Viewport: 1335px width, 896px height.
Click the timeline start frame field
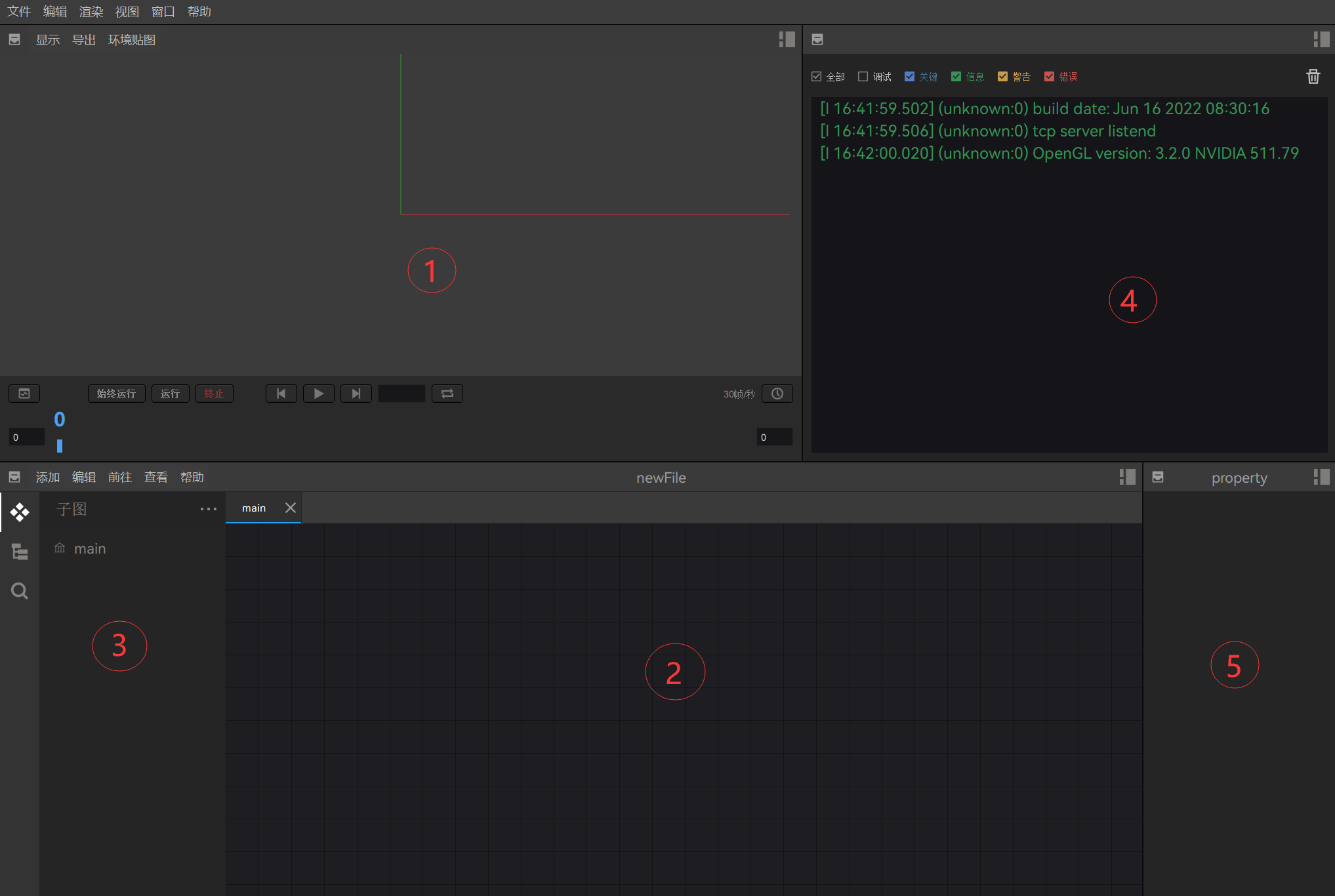point(26,437)
